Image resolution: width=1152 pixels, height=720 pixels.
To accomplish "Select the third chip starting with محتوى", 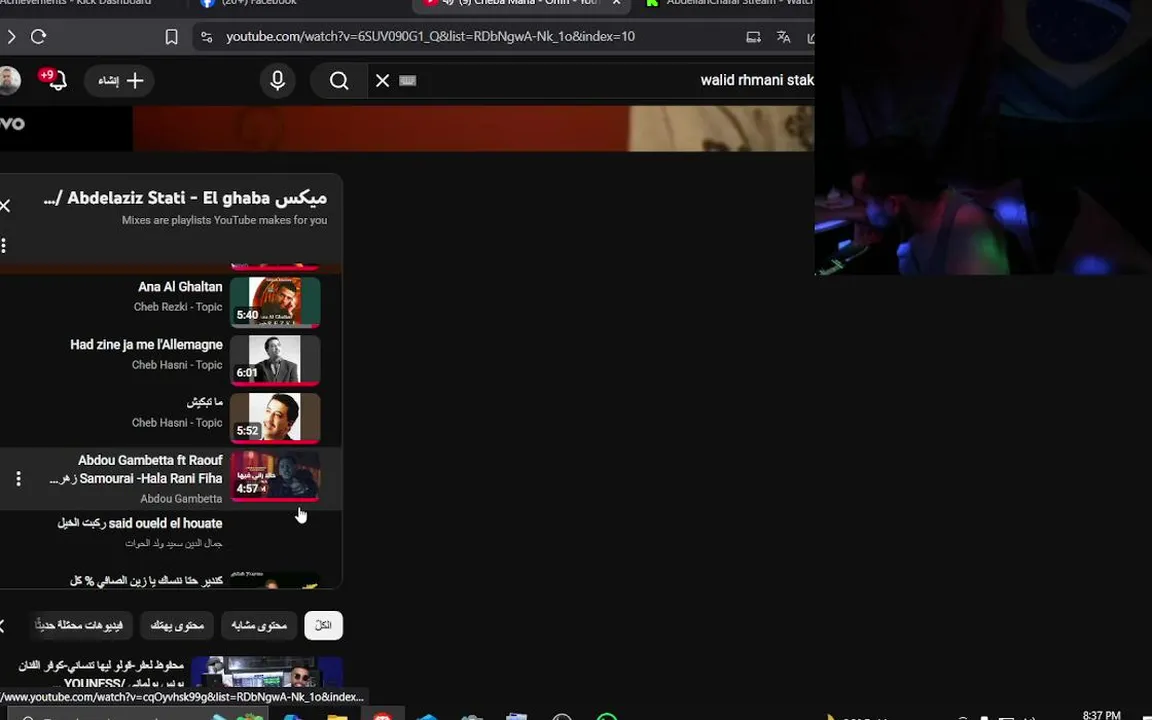I will pyautogui.click(x=177, y=626).
